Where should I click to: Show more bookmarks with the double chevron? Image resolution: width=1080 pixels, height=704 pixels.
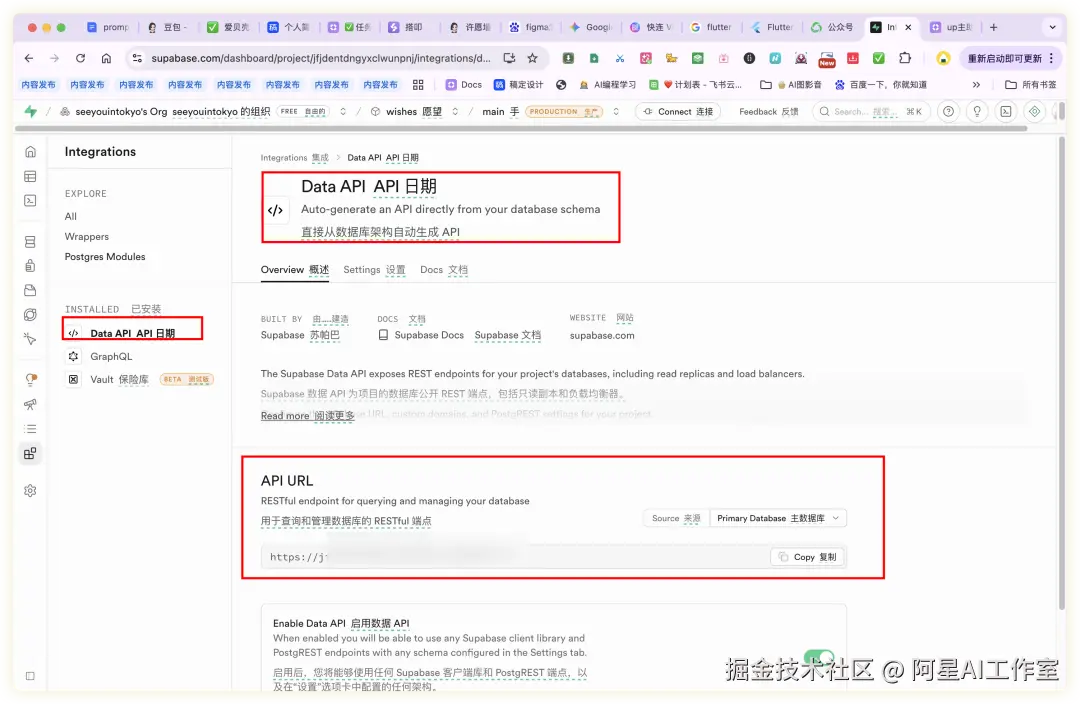pyautogui.click(x=976, y=85)
